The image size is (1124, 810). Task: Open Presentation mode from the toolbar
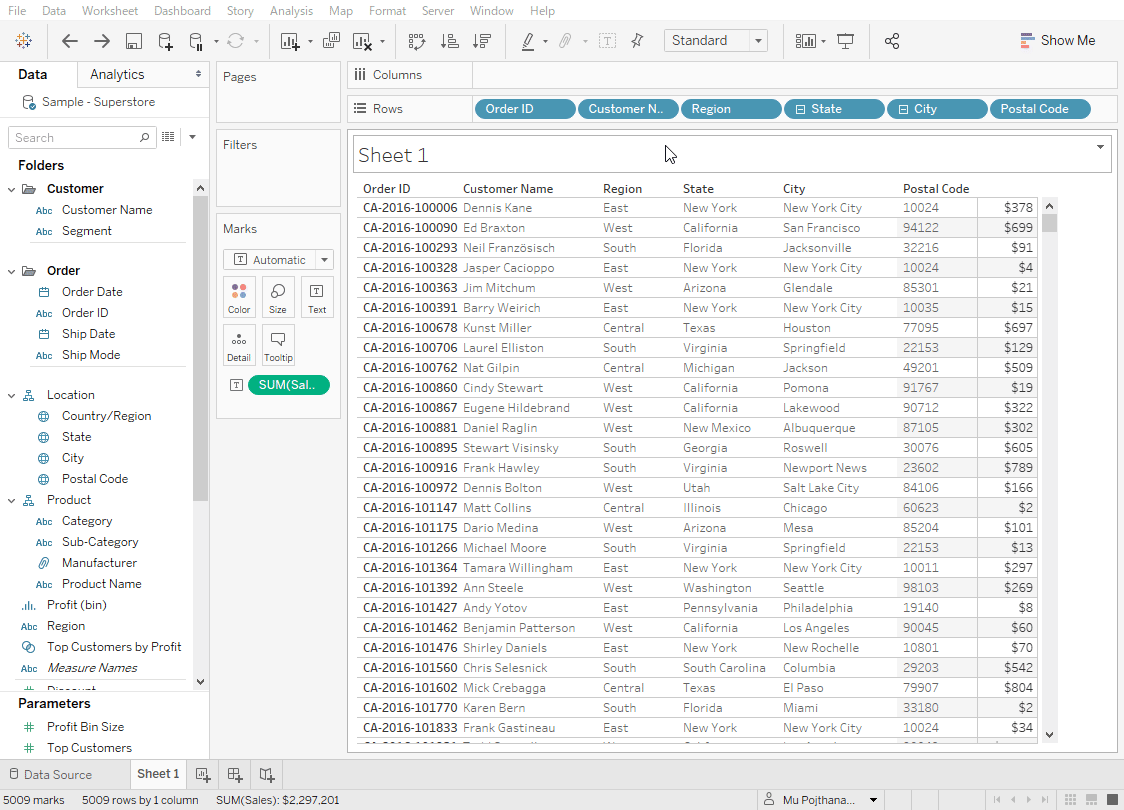click(x=846, y=41)
